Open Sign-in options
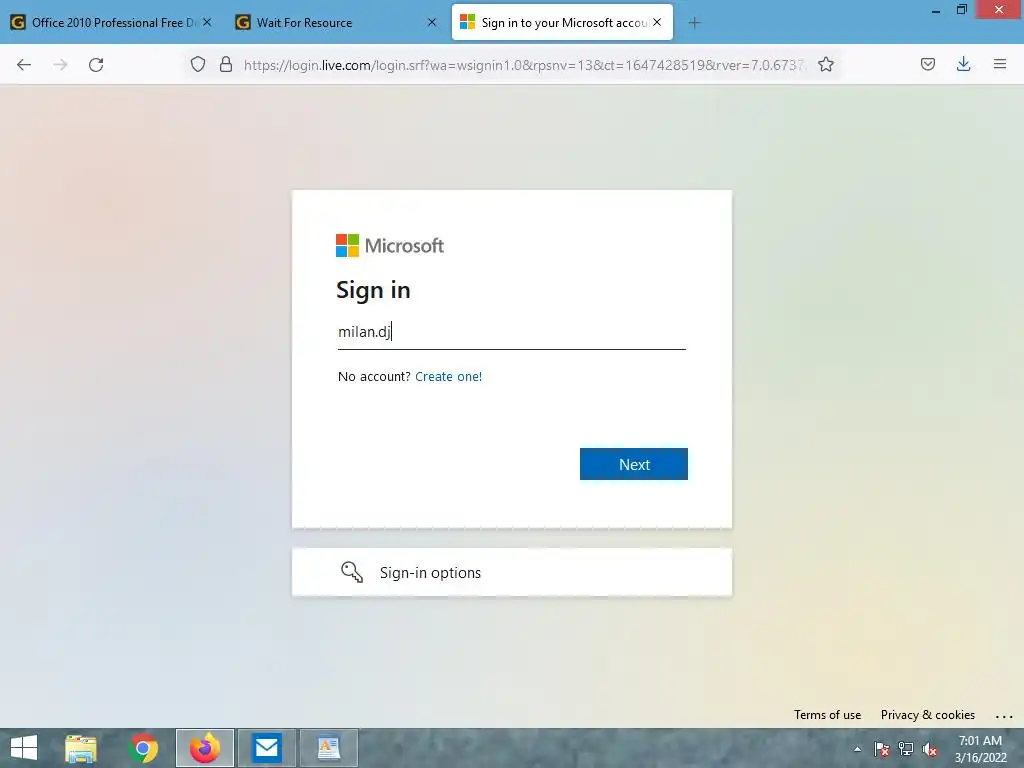This screenshot has width=1024, height=768. [512, 572]
